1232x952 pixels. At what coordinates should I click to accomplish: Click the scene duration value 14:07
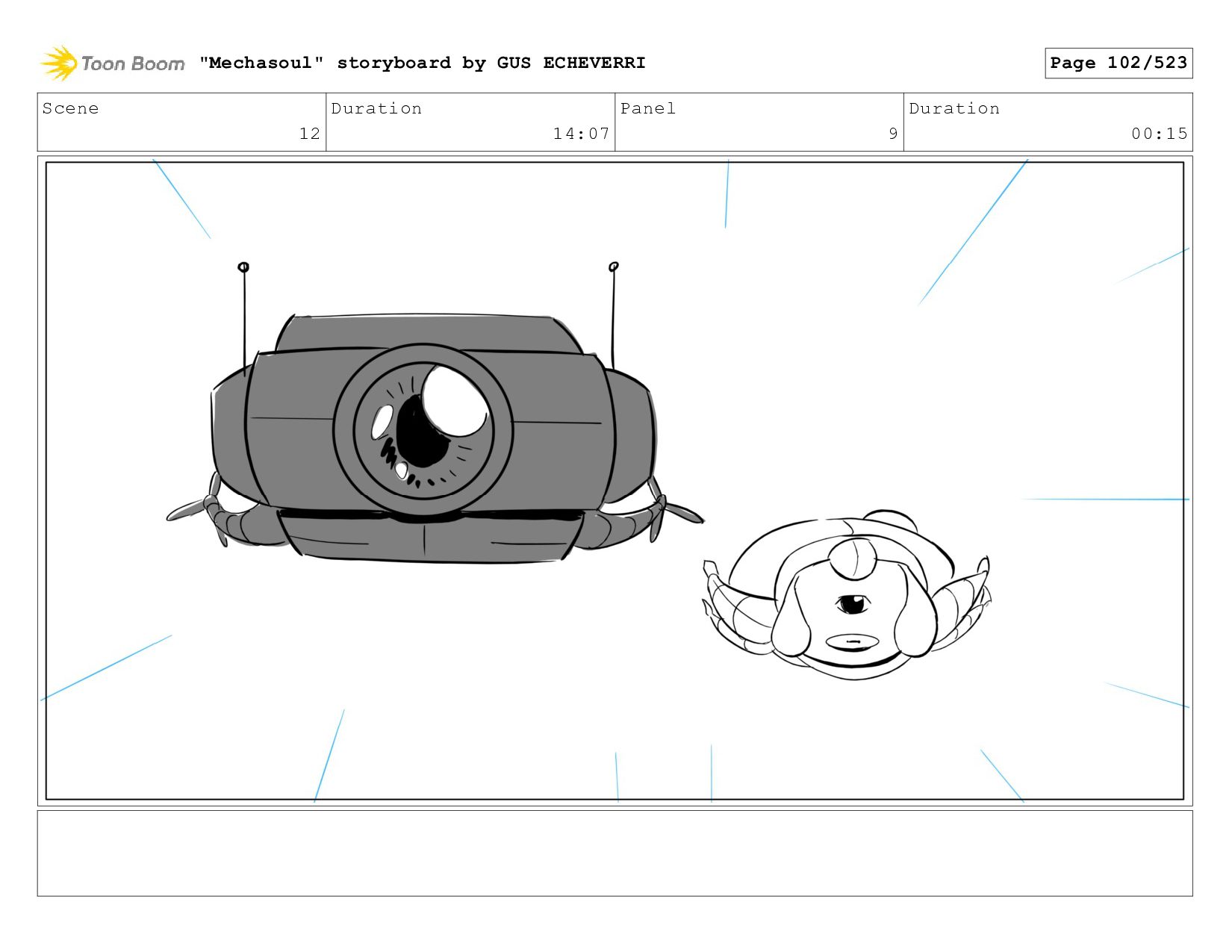tap(581, 134)
